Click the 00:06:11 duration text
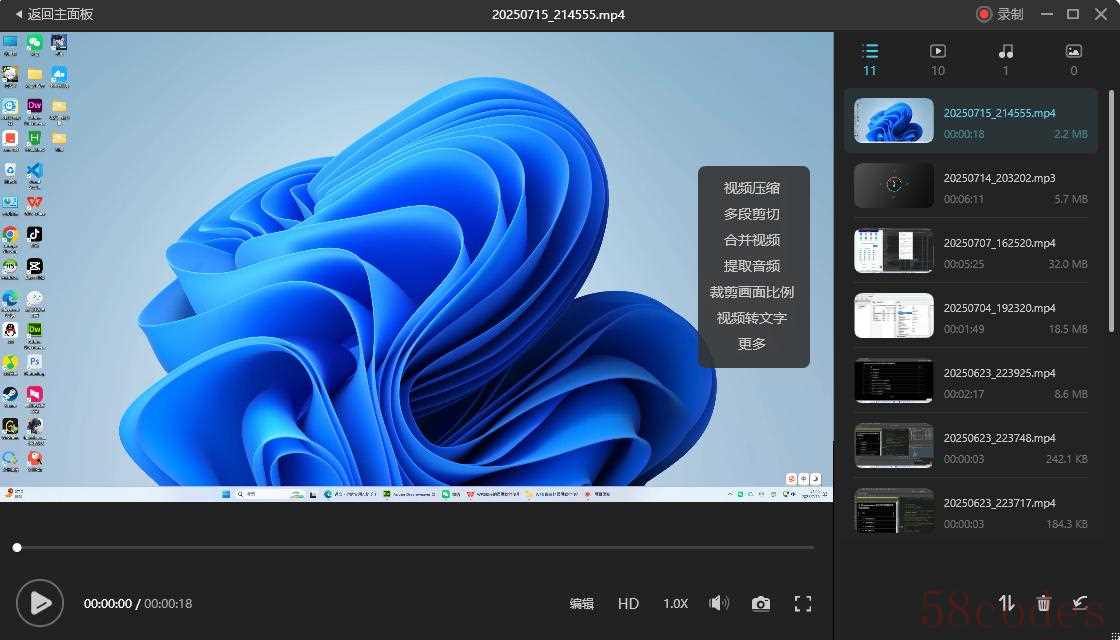Viewport: 1120px width, 640px height. coord(964,199)
